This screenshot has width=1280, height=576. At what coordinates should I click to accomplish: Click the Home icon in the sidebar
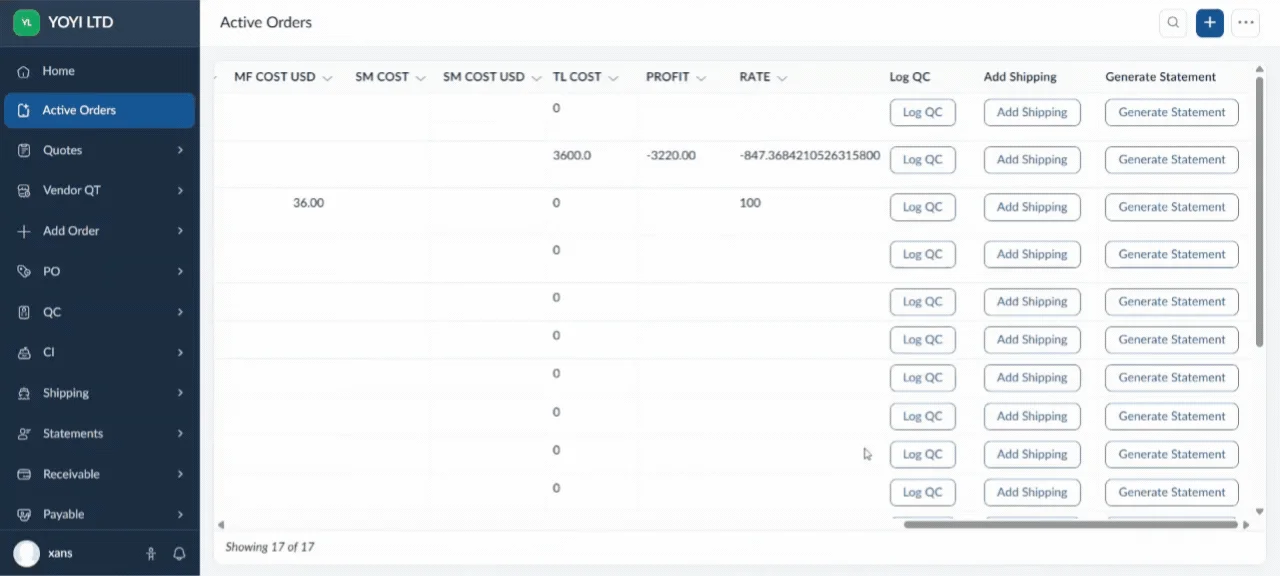(24, 71)
